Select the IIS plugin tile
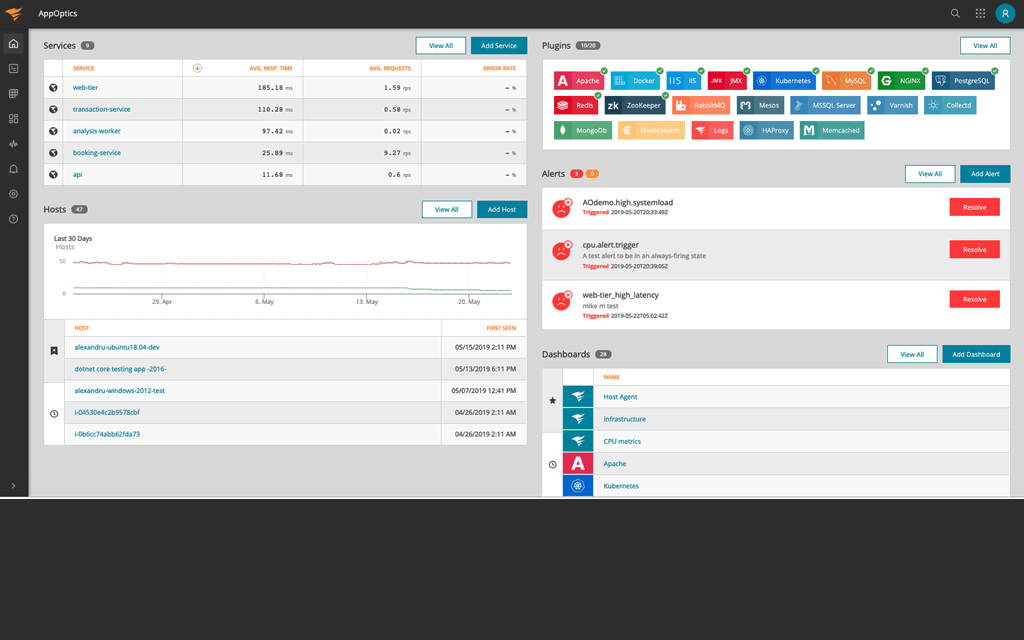Screen dimensions: 1024x640 684,80
